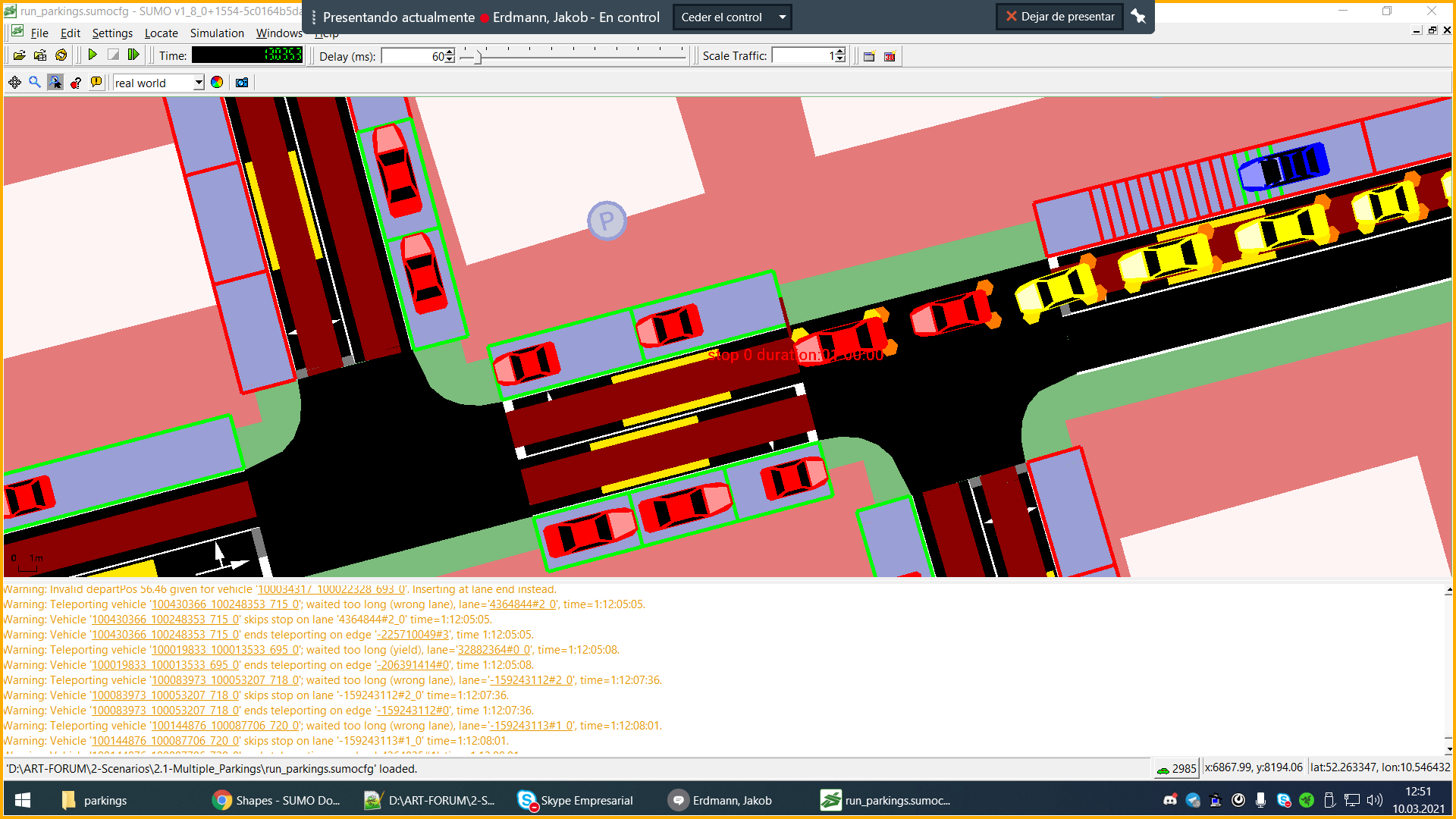Take a snapshot with the camera icon
The image size is (1456, 819).
point(241,82)
